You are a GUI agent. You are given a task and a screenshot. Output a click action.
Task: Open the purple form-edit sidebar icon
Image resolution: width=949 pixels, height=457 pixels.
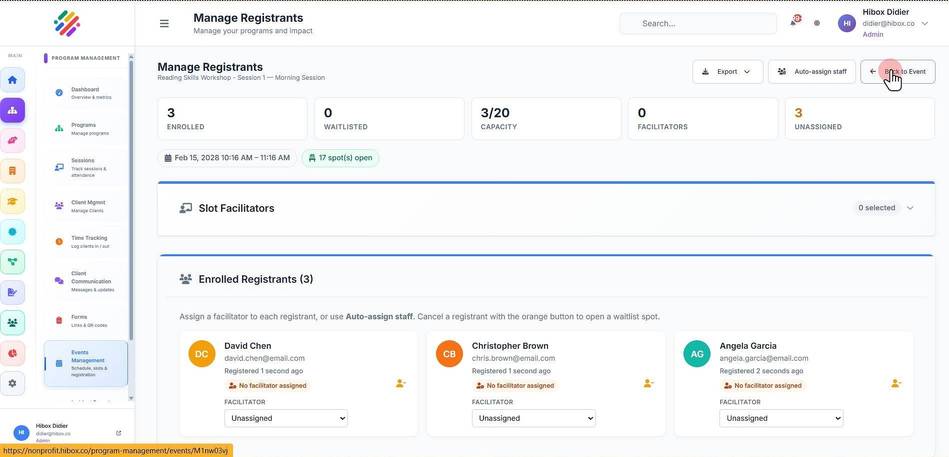tap(12, 292)
